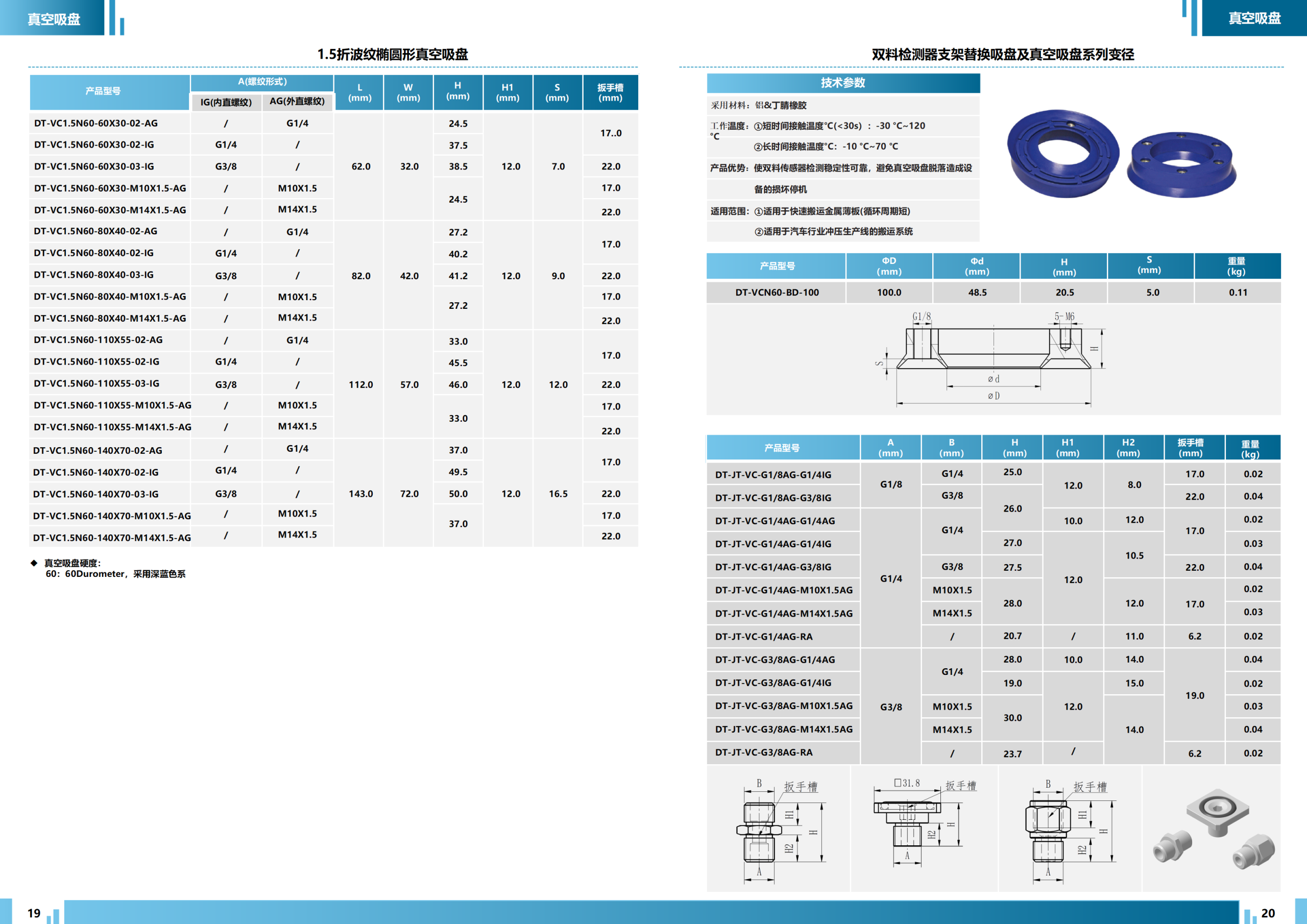Image resolution: width=1307 pixels, height=924 pixels.
Task: Click the 长时间接触温度 line
Action: click(826, 147)
